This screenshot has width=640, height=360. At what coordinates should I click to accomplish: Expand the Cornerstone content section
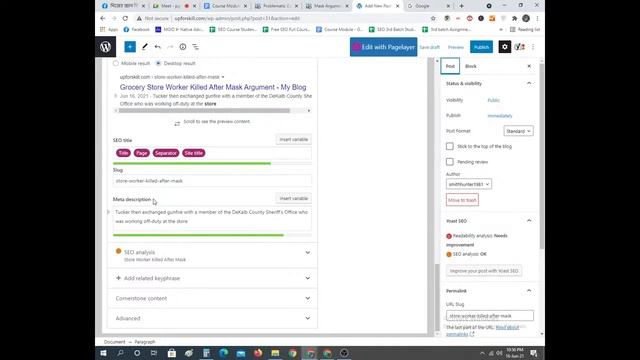coord(212,298)
